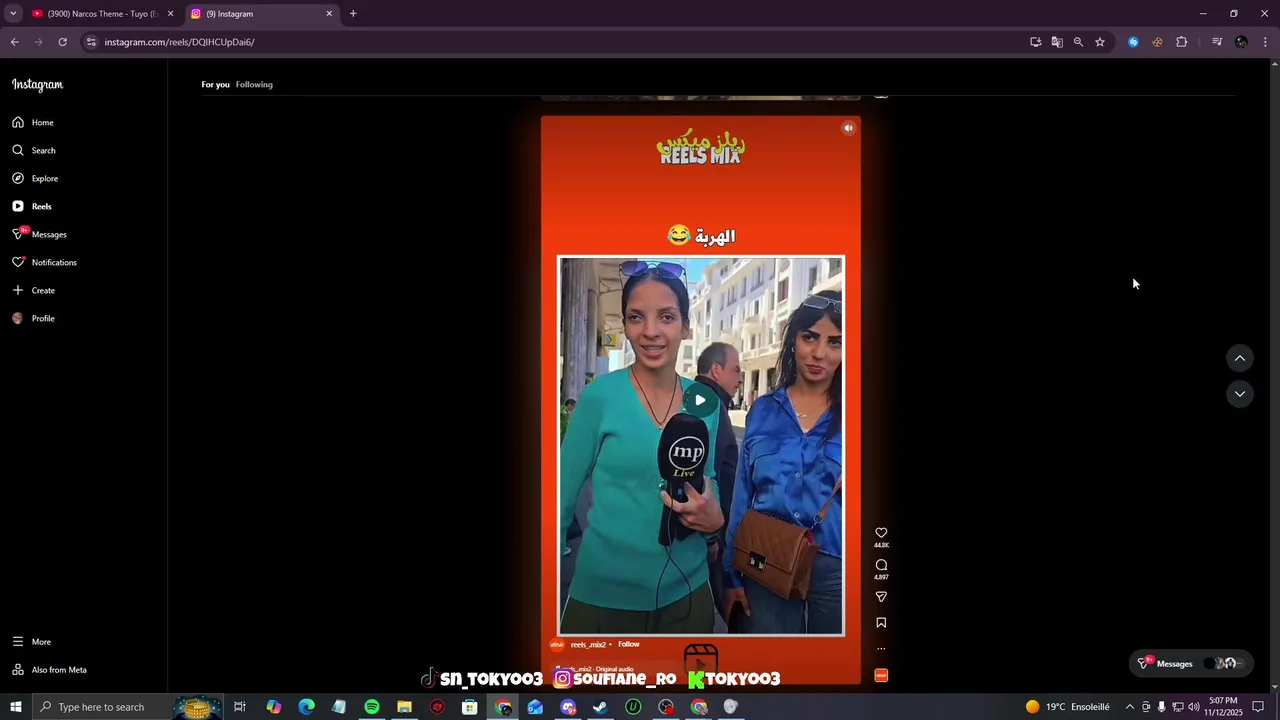The width and height of the screenshot is (1280, 720).
Task: Open the reel audio thumbnail
Action: click(x=881, y=675)
